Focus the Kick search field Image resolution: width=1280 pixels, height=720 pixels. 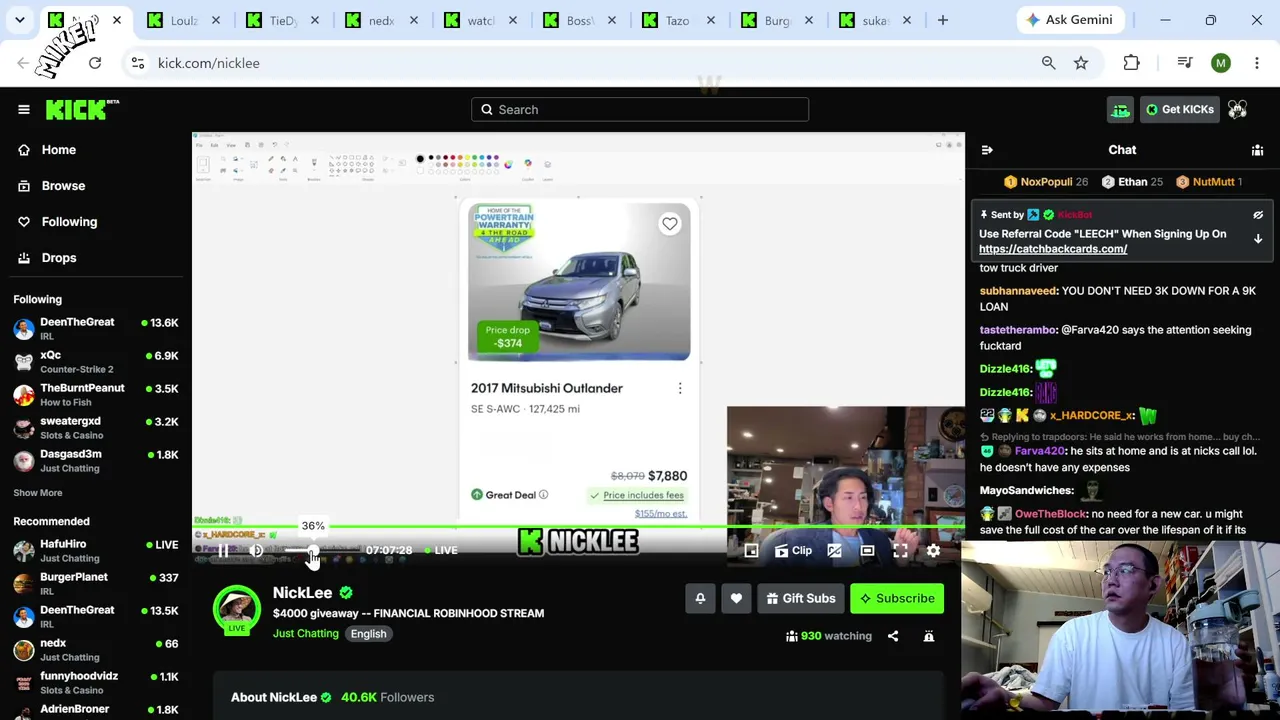tap(640, 110)
